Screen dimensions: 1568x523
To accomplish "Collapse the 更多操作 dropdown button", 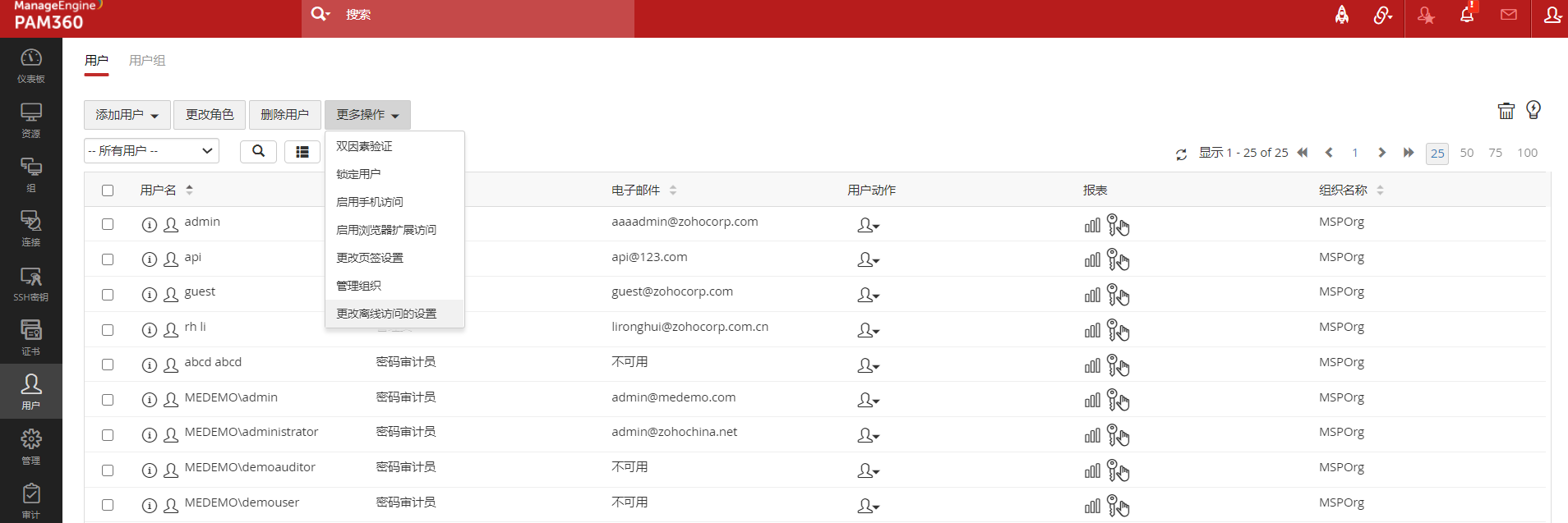I will point(367,115).
